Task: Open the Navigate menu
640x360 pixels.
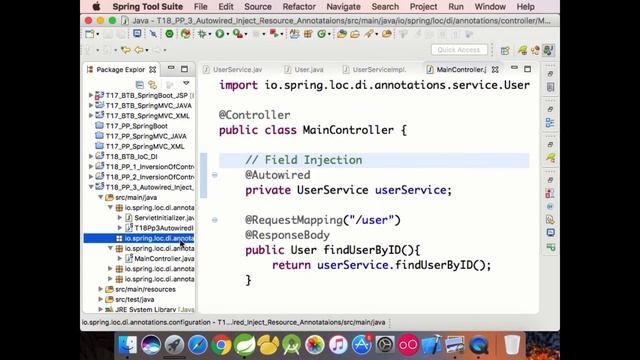Action: (x=343, y=7)
